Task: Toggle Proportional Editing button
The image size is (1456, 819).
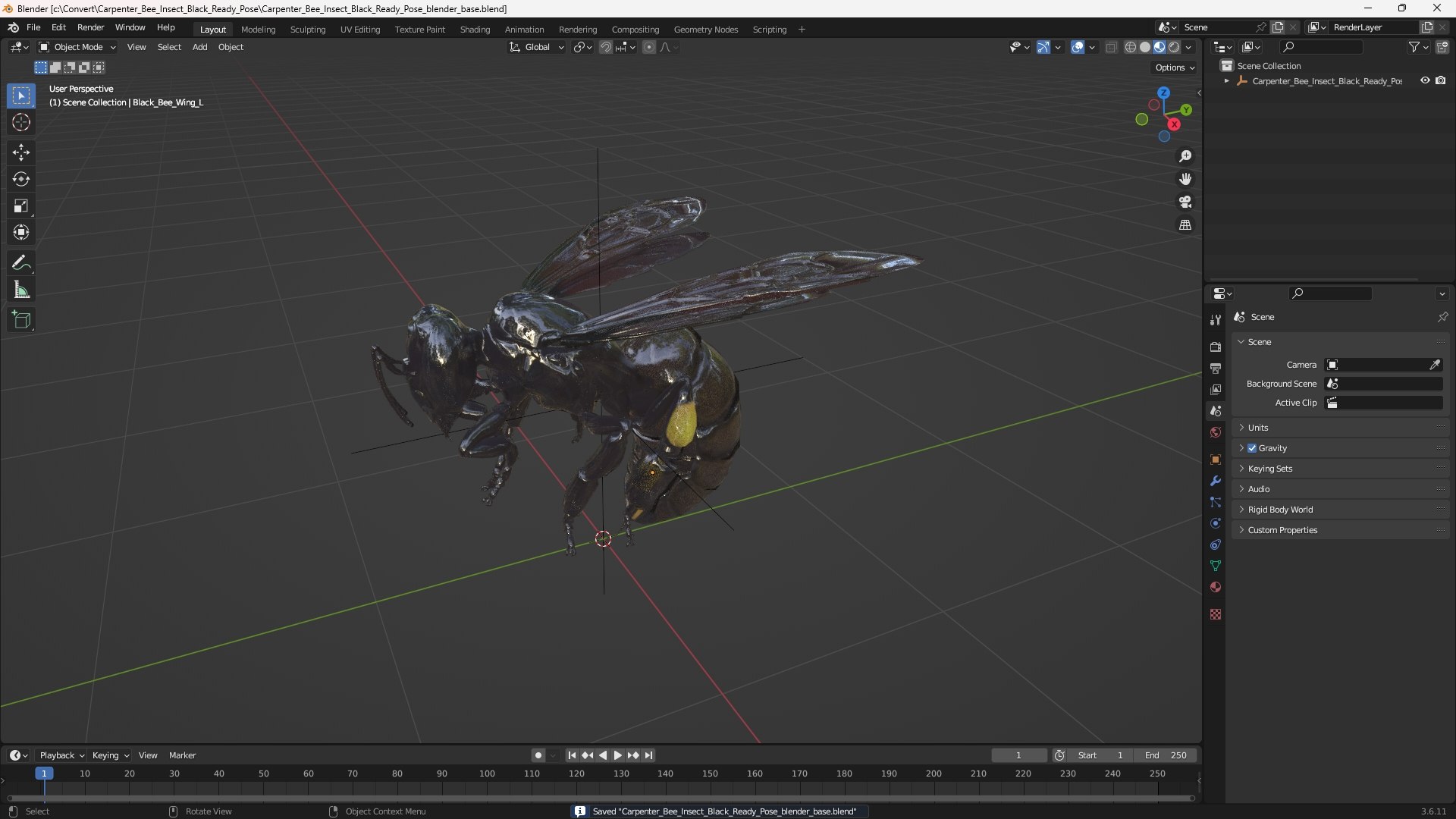Action: (649, 47)
